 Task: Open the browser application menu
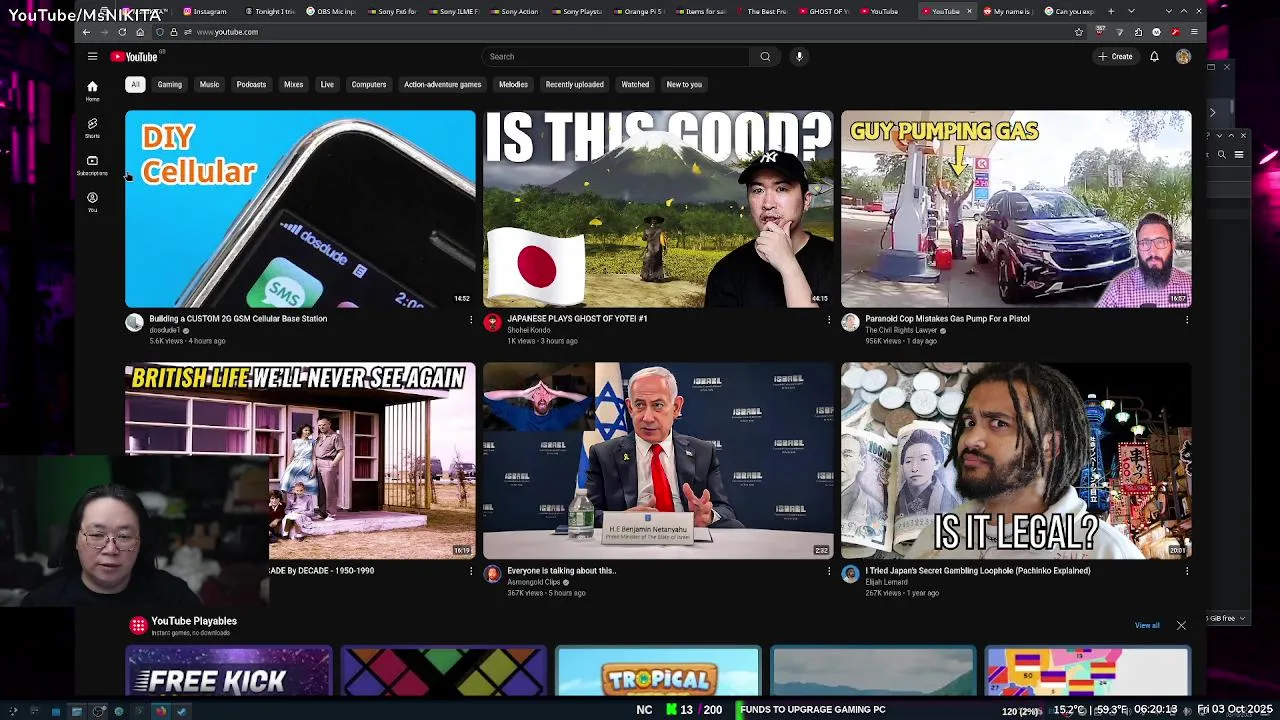pos(1194,32)
